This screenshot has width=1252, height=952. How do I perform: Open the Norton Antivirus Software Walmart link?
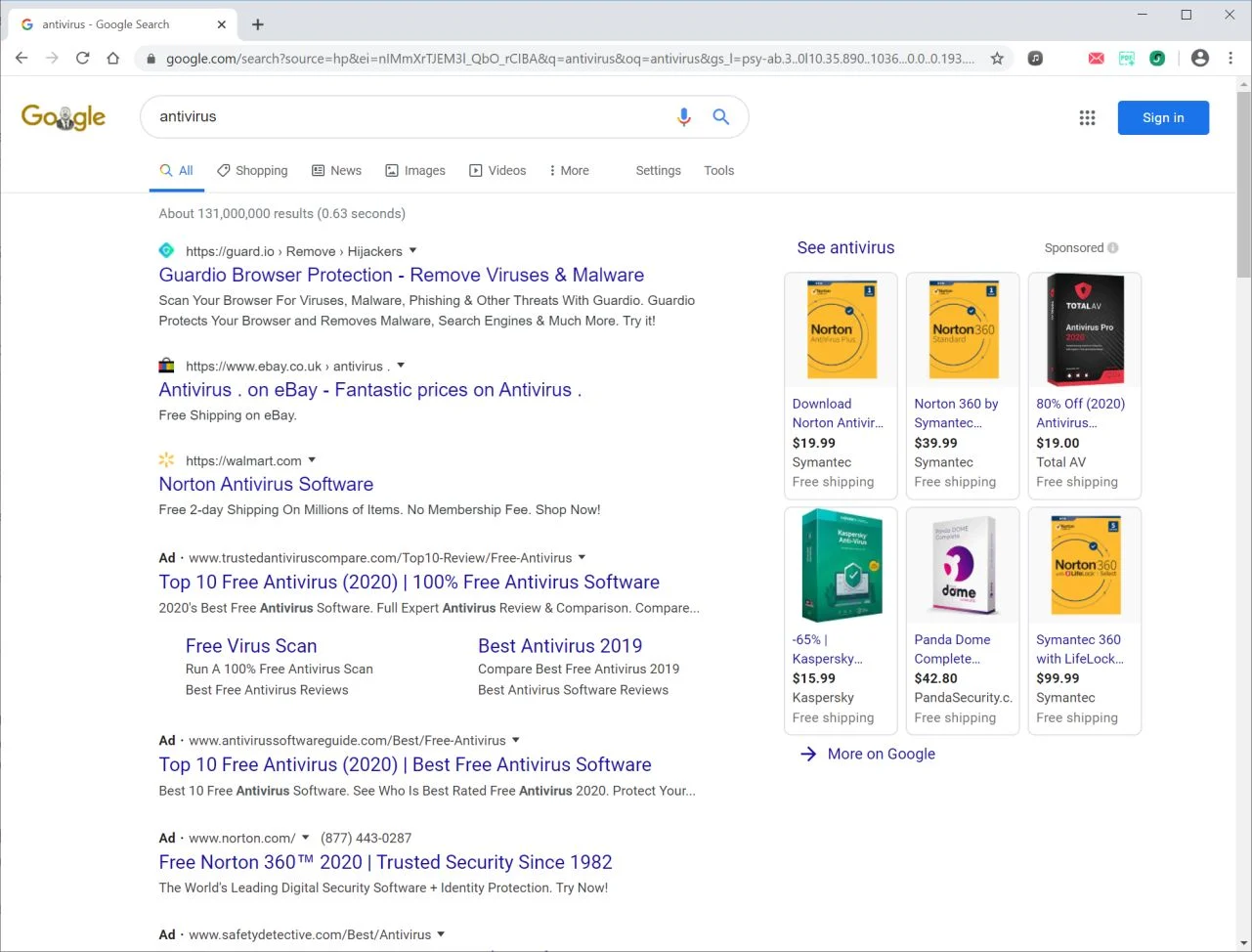click(x=266, y=485)
